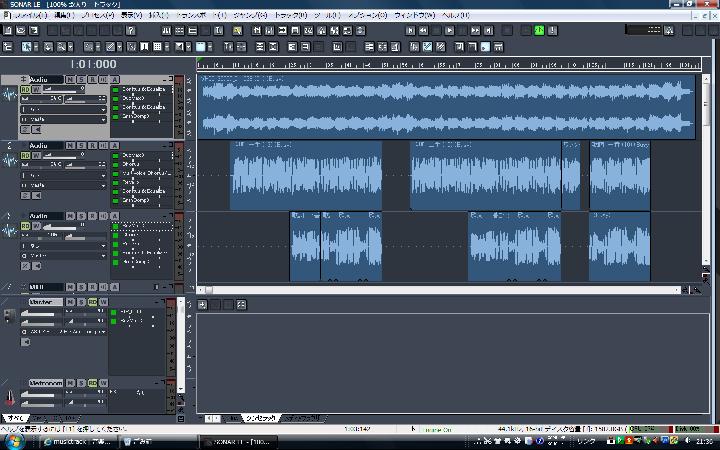Click the rewind transport button
The height and width of the screenshot is (450, 720).
pyautogui.click(x=423, y=31)
